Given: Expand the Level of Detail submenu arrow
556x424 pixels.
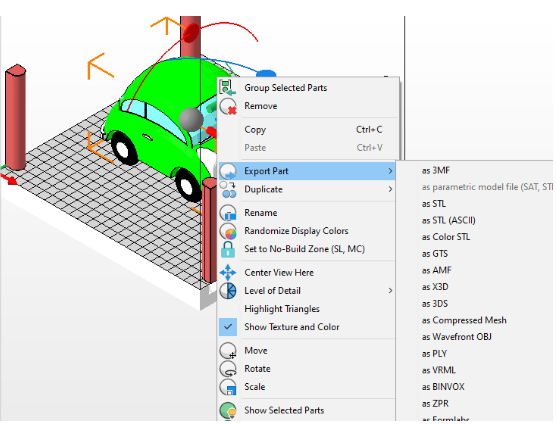Looking at the screenshot, I should pyautogui.click(x=390, y=291).
